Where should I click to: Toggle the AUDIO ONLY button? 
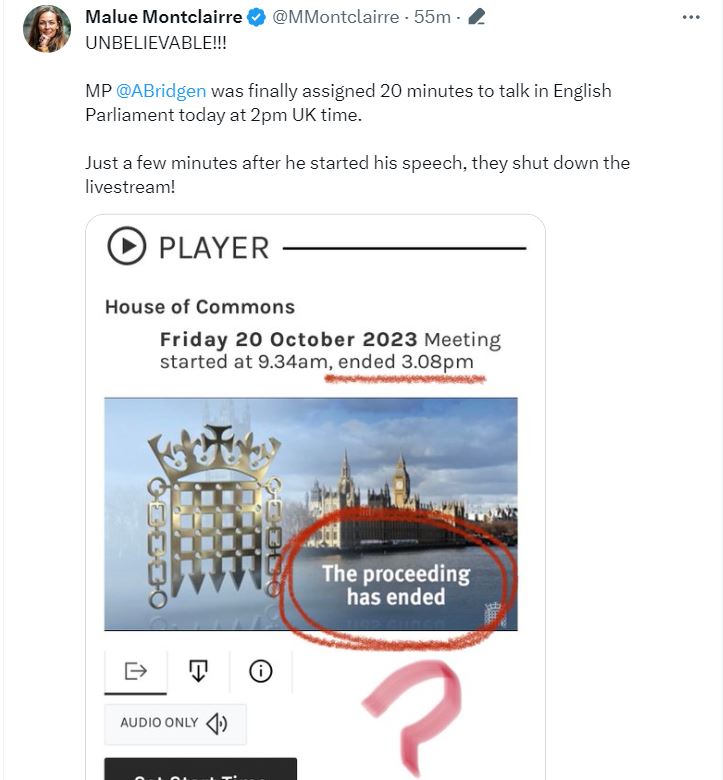point(175,724)
